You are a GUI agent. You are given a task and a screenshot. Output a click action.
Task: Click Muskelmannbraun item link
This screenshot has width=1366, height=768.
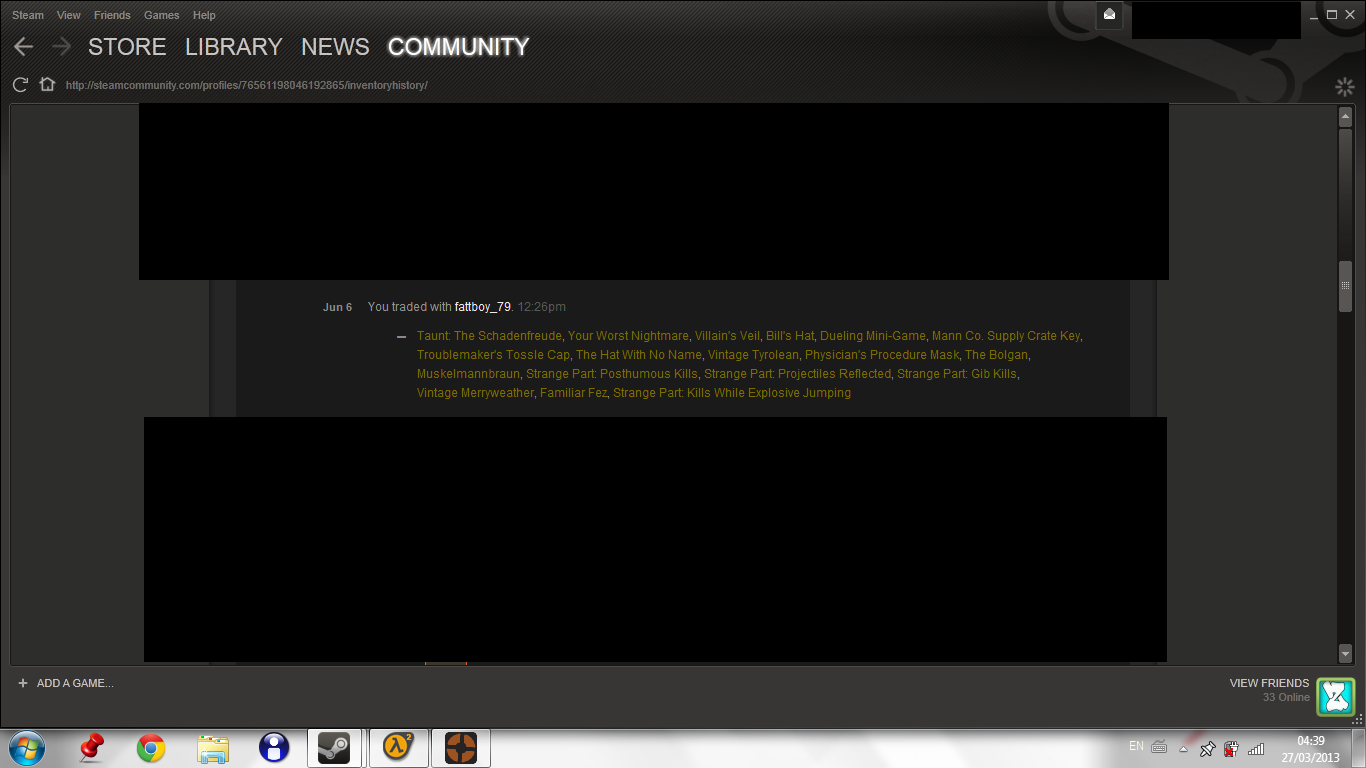click(x=468, y=374)
